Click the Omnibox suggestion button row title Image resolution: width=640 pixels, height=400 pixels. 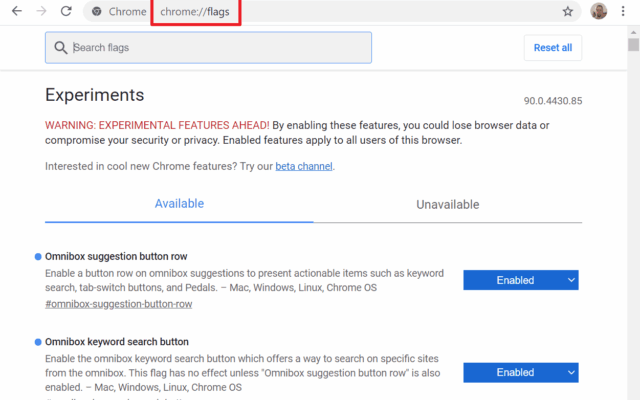tap(116, 256)
